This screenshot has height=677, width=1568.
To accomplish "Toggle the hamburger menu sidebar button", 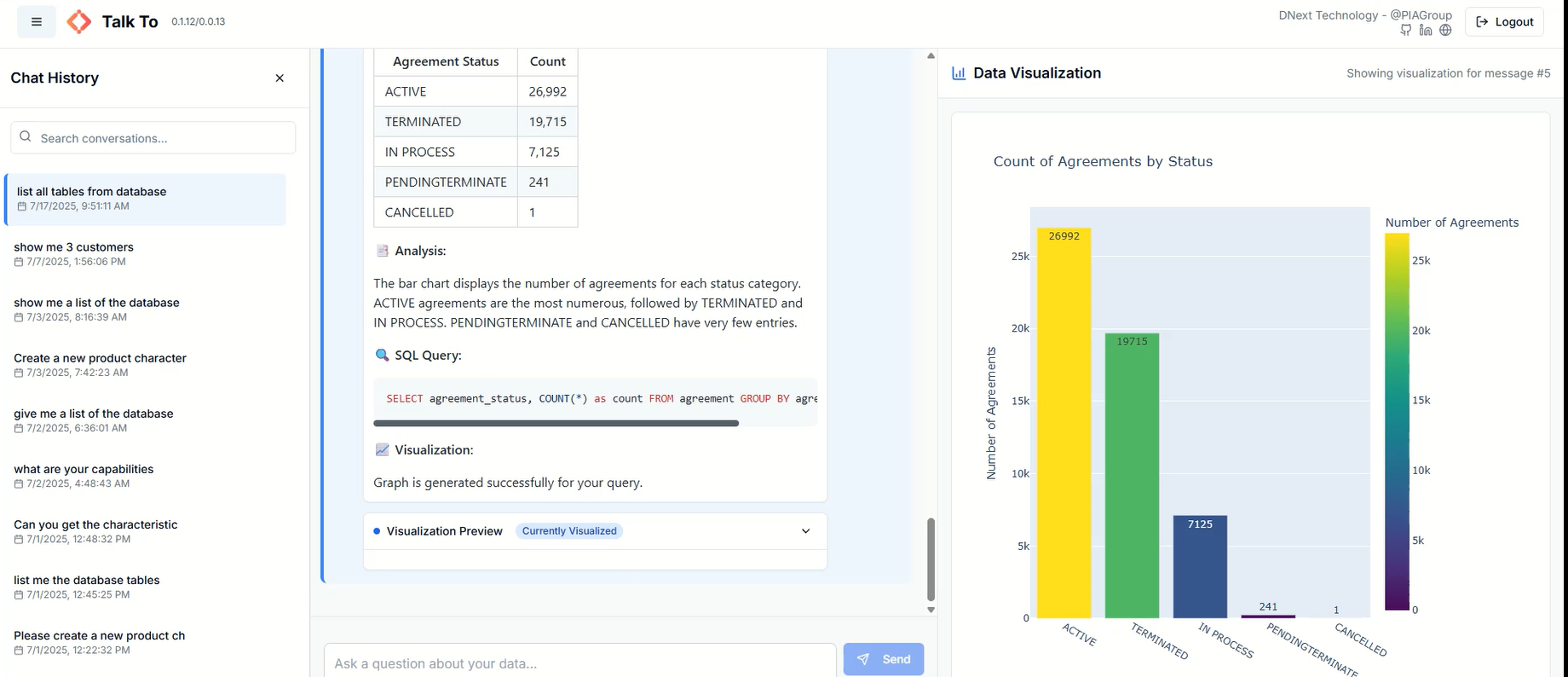I will pos(37,22).
